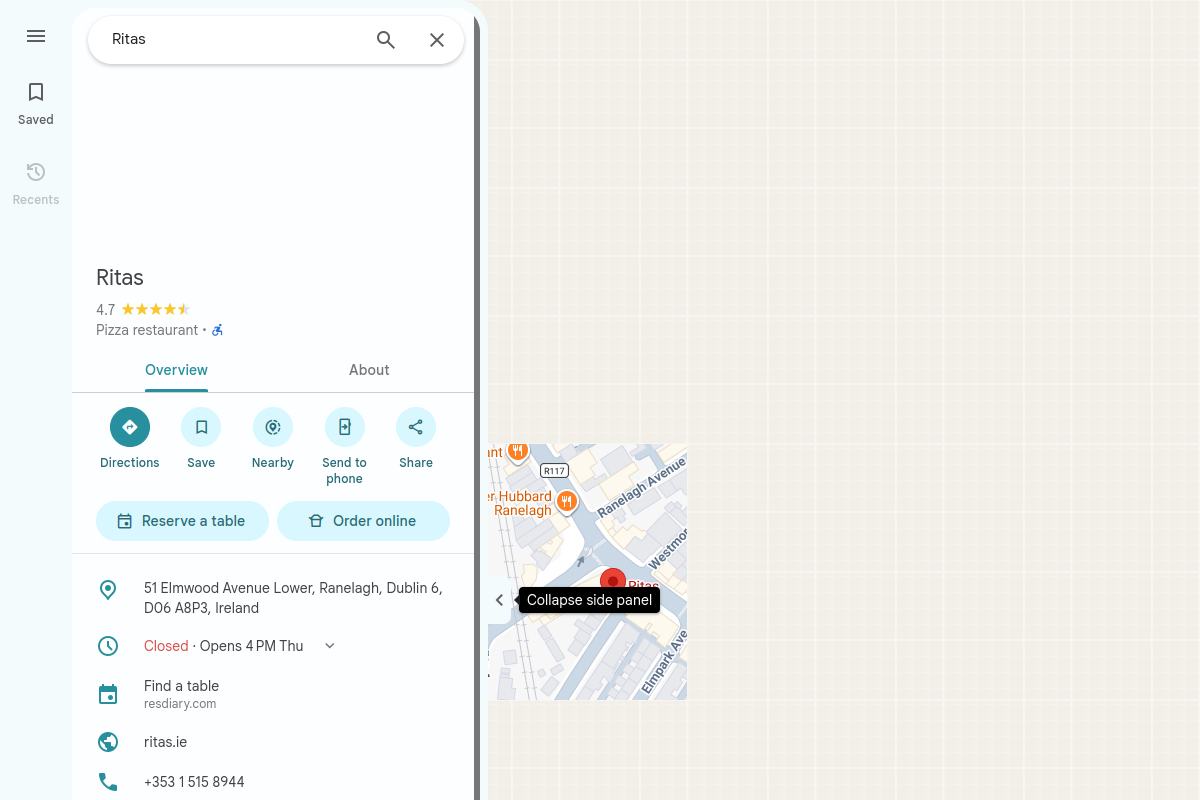1200x800 pixels.
Task: Share the Ritas place
Action: click(416, 438)
